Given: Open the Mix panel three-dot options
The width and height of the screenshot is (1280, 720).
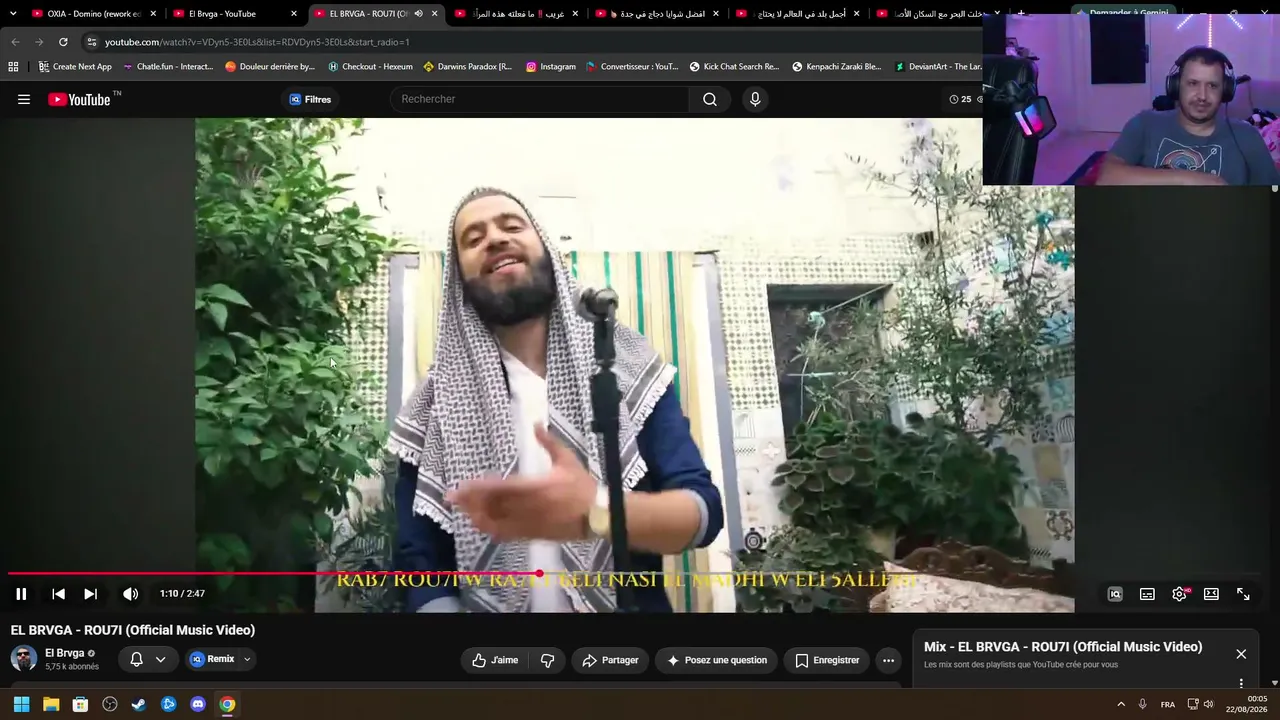Looking at the screenshot, I should [x=1241, y=684].
